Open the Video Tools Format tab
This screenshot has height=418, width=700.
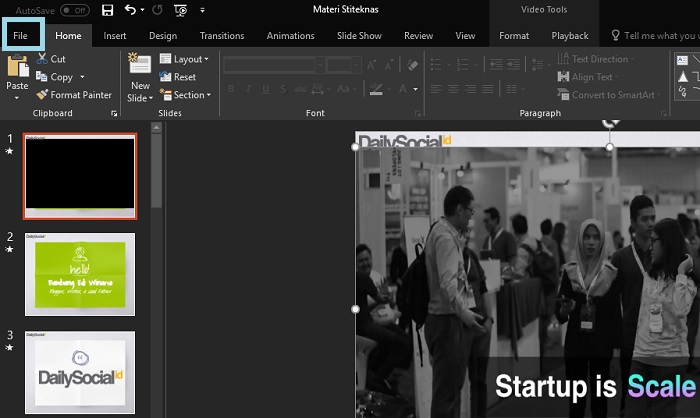coord(514,36)
